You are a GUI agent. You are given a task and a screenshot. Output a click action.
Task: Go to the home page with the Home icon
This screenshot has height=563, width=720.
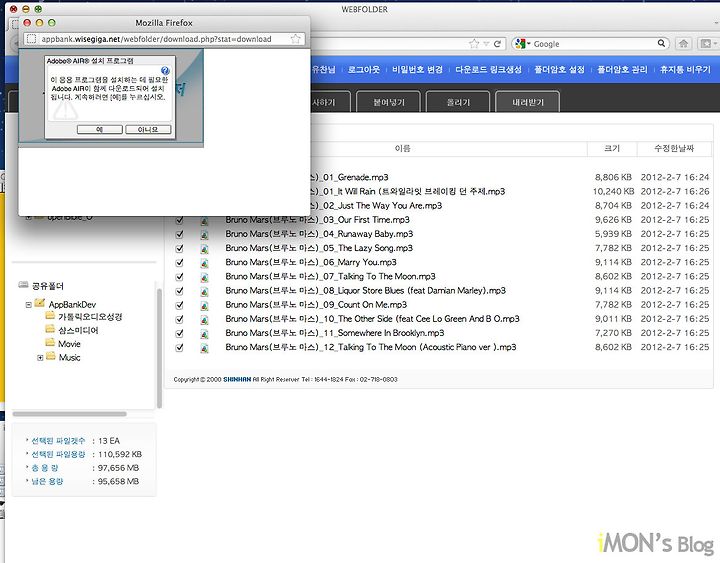point(683,44)
